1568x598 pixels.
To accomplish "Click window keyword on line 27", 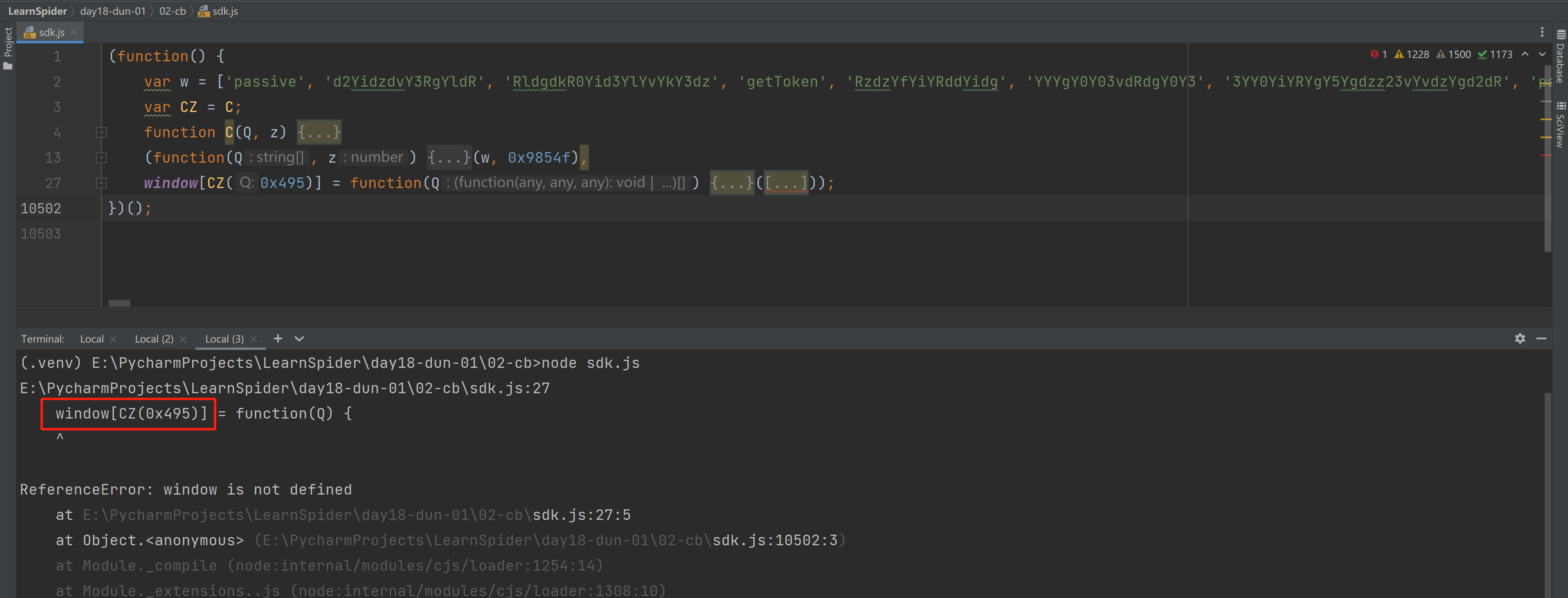I will 171,183.
